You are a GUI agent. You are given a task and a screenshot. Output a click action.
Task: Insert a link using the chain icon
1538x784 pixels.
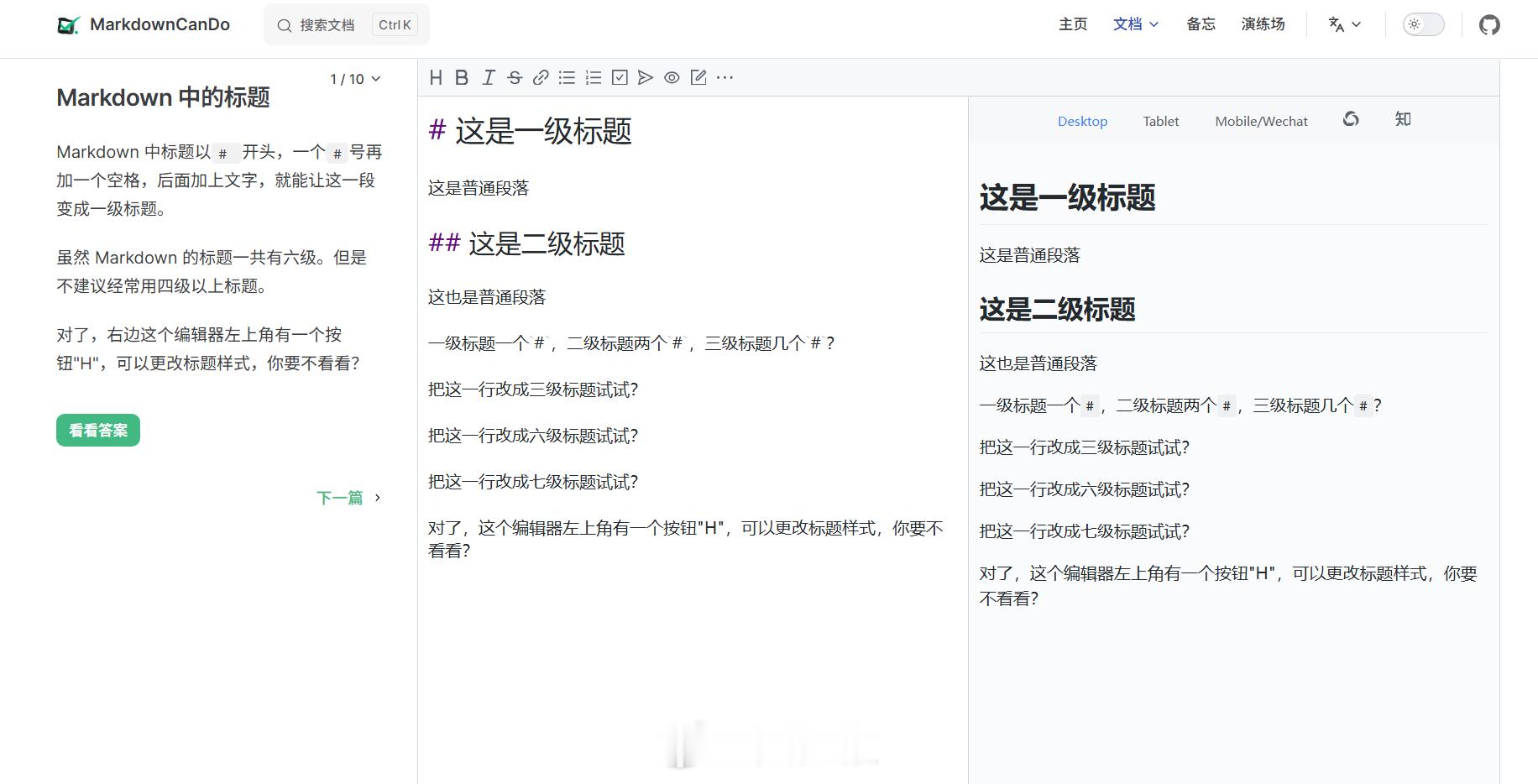(x=541, y=78)
